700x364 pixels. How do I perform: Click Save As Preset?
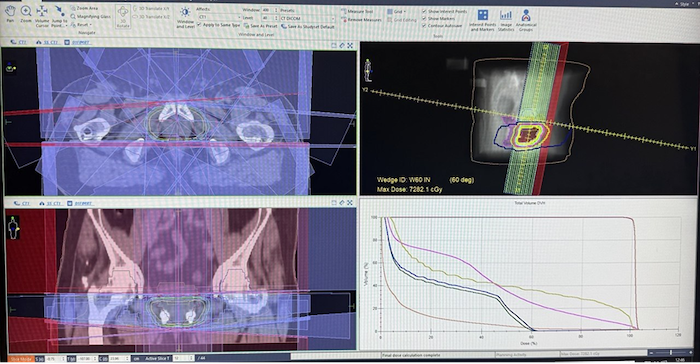(261, 26)
